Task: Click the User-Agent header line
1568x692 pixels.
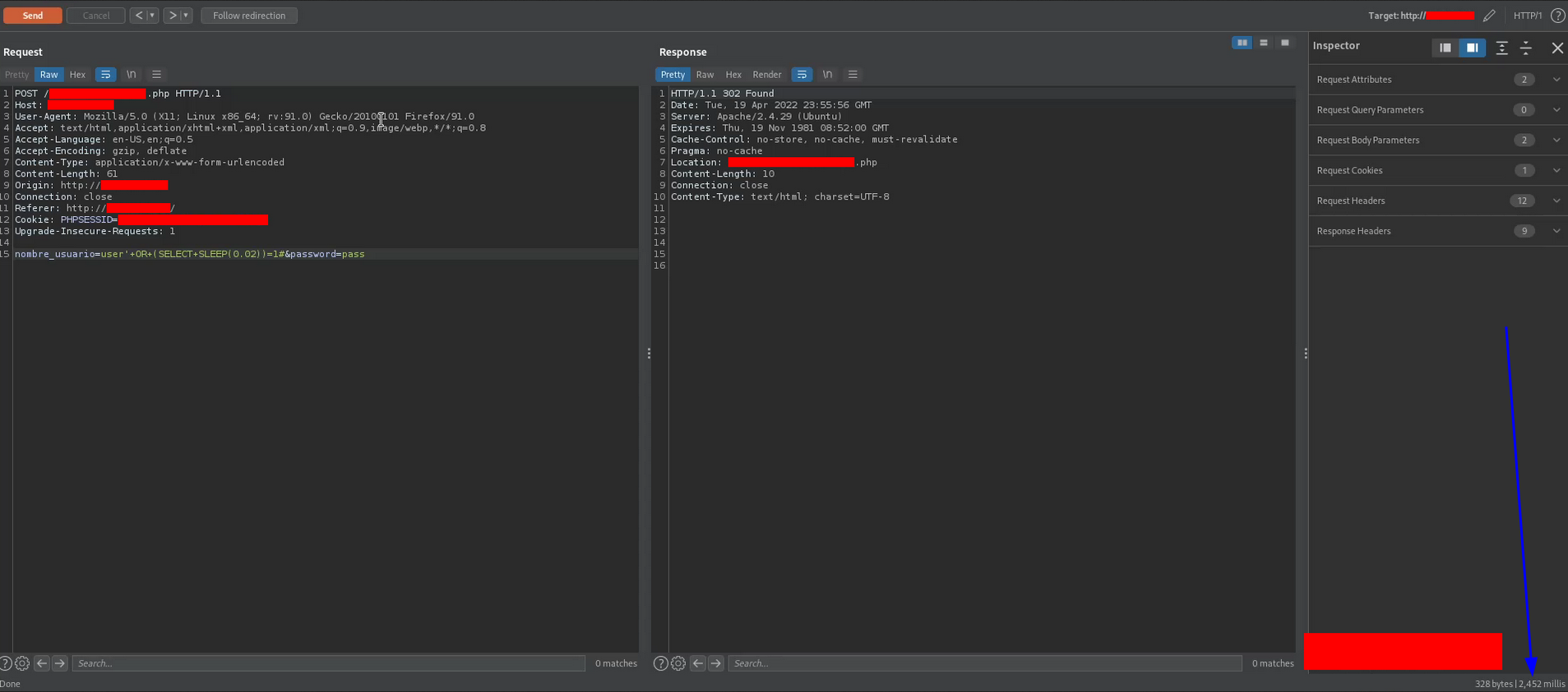Action: [x=244, y=117]
